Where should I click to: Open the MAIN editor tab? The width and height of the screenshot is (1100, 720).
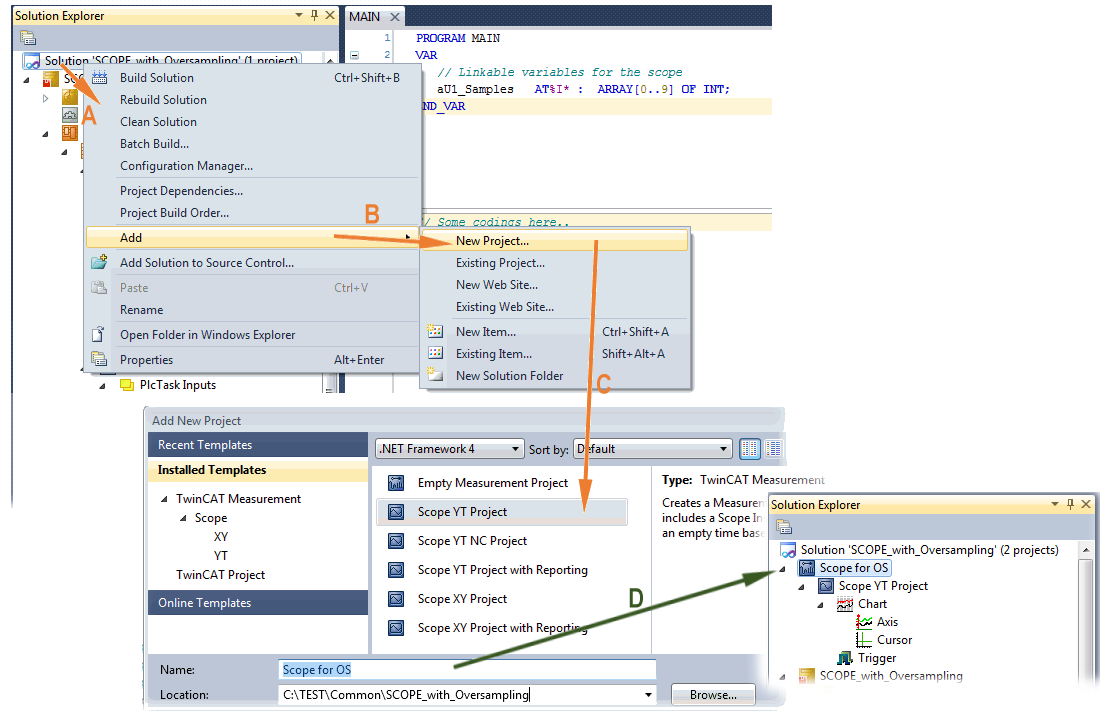365,16
